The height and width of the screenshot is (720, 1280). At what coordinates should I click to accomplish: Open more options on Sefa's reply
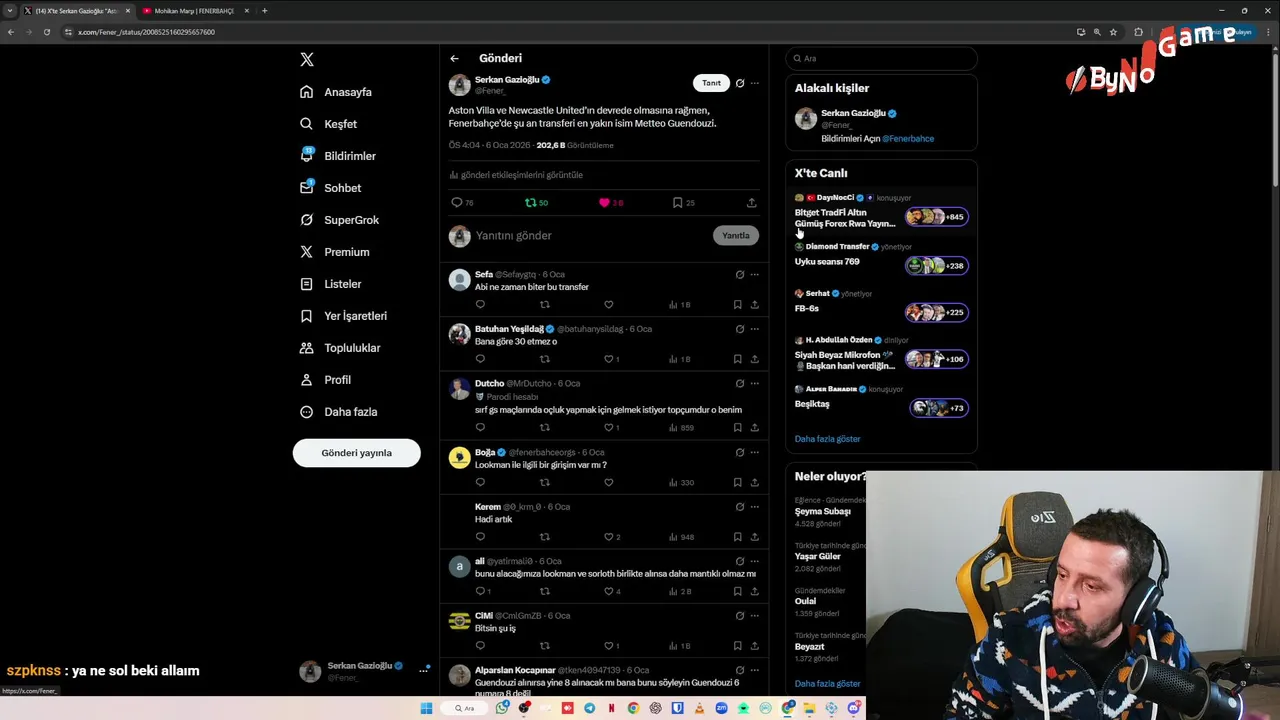755,274
